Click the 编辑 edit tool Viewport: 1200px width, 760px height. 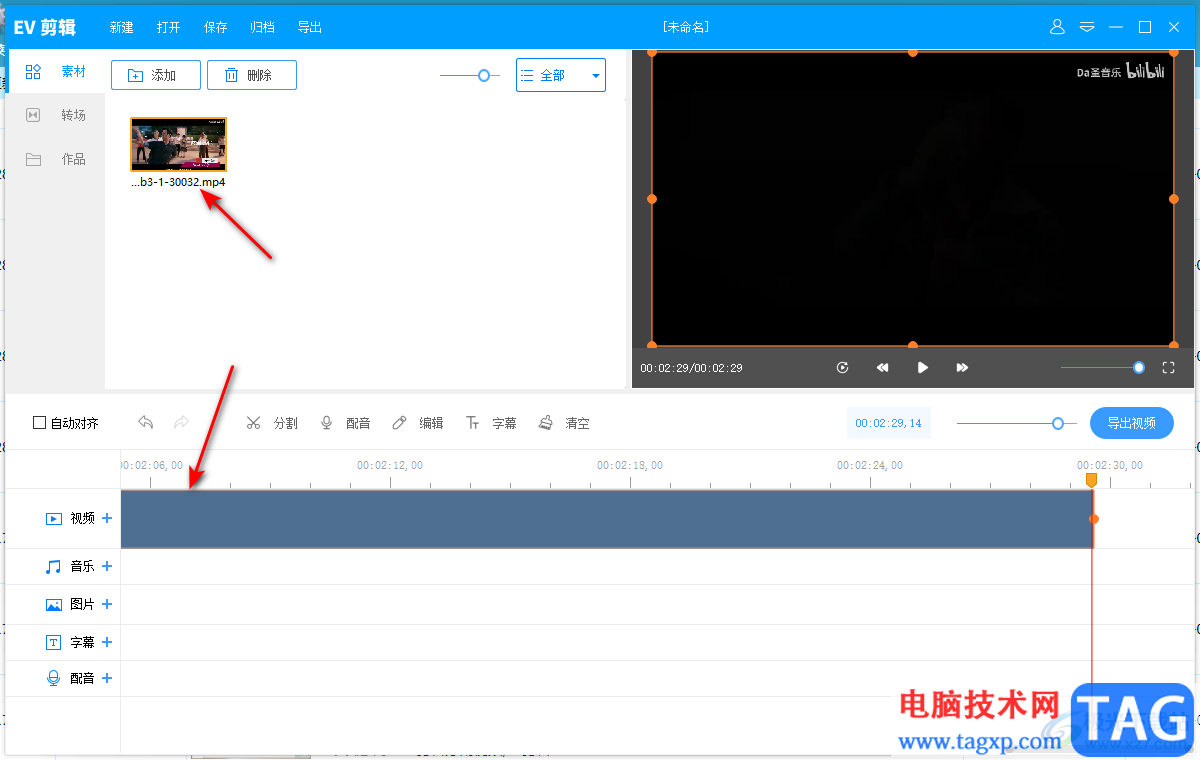click(418, 423)
